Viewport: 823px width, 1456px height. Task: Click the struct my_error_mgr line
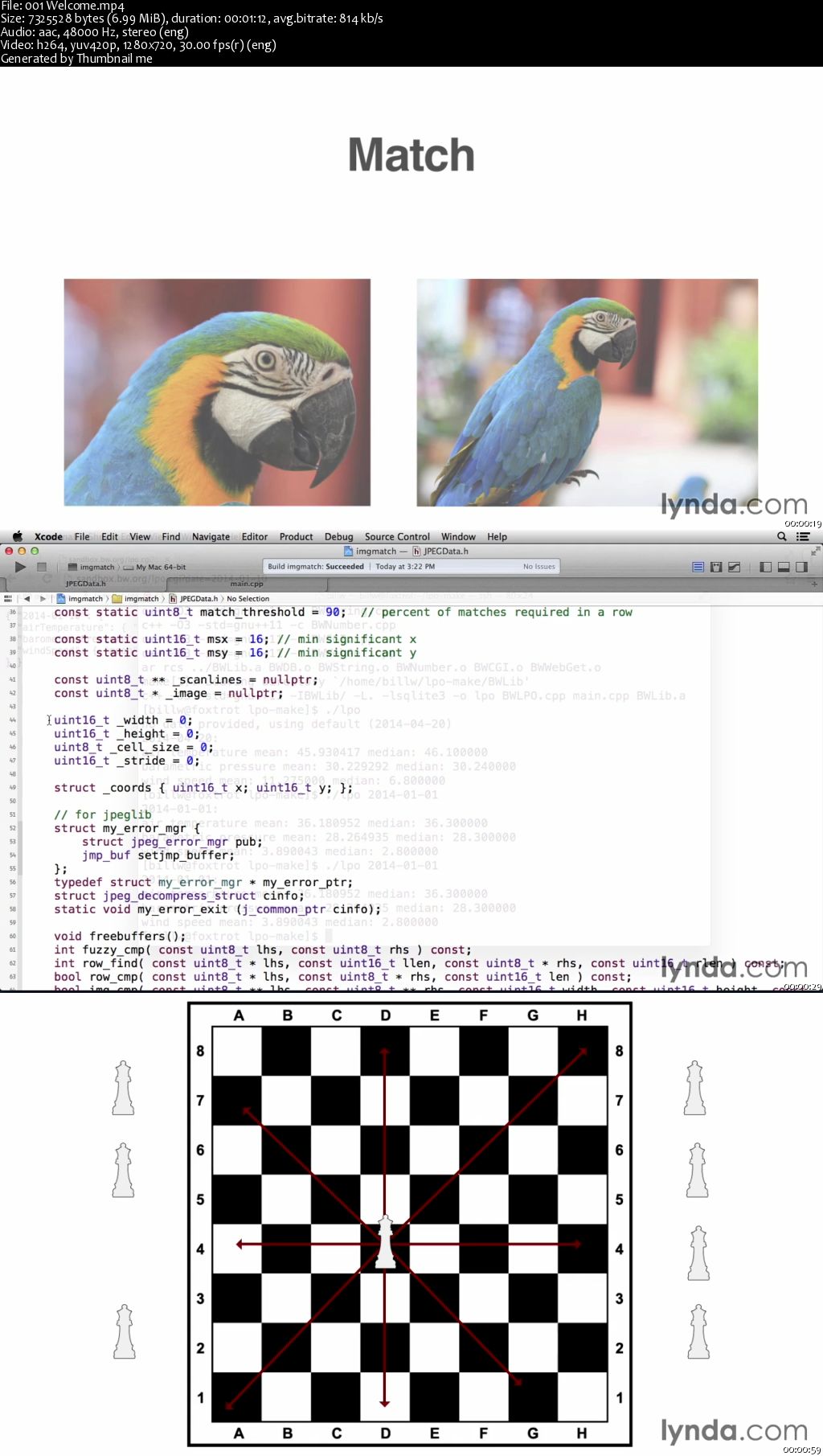pyautogui.click(x=127, y=828)
